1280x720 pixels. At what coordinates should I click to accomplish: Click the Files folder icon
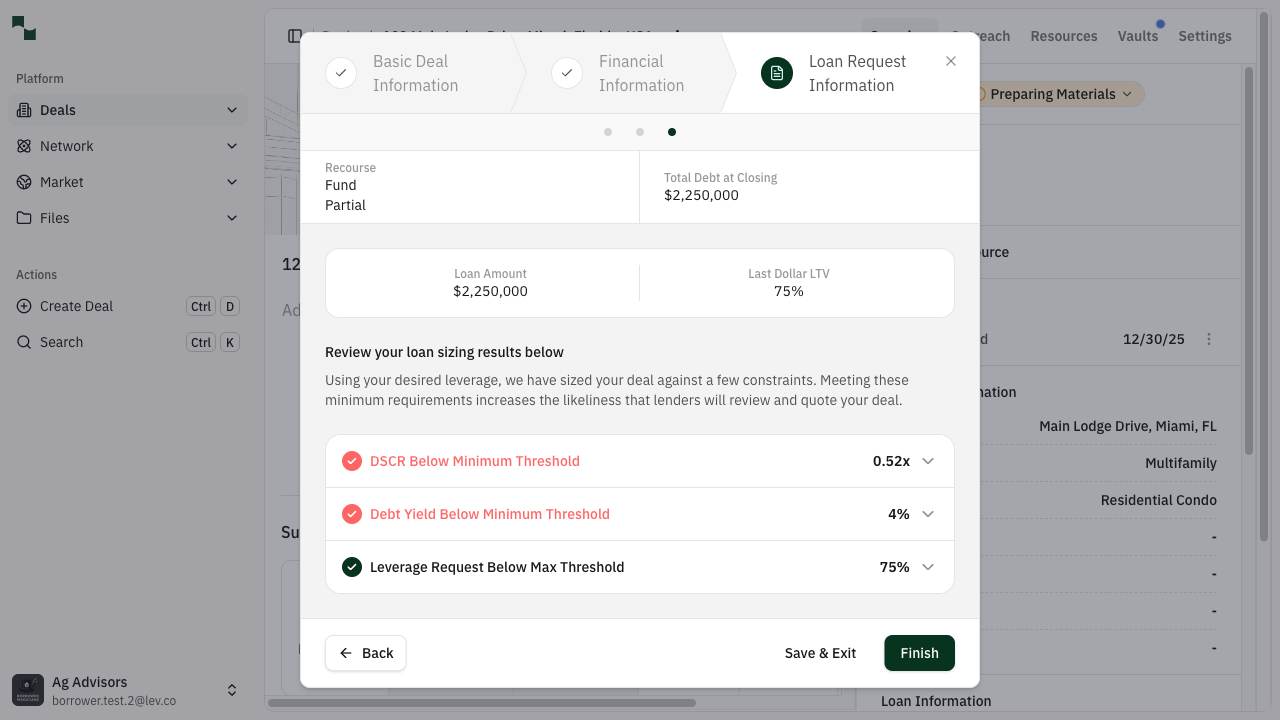(24, 218)
